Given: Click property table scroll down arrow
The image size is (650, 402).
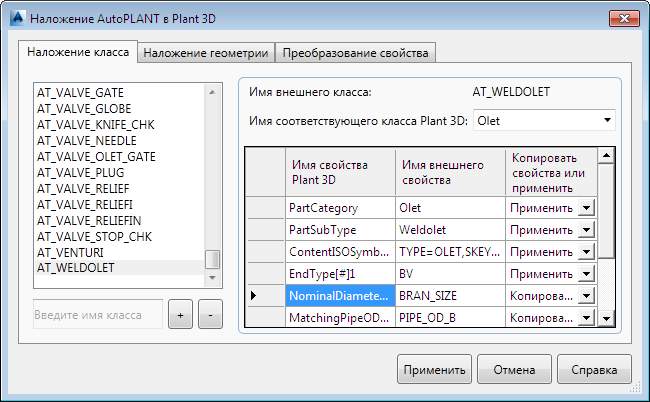Looking at the screenshot, I should pos(606,319).
